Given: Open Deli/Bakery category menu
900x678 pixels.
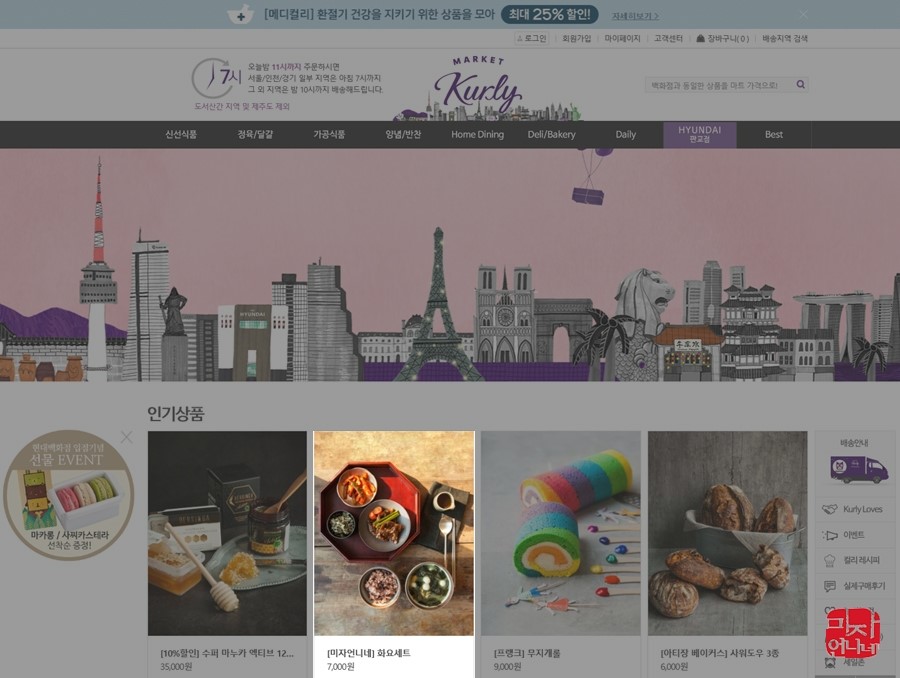Looking at the screenshot, I should (x=552, y=134).
